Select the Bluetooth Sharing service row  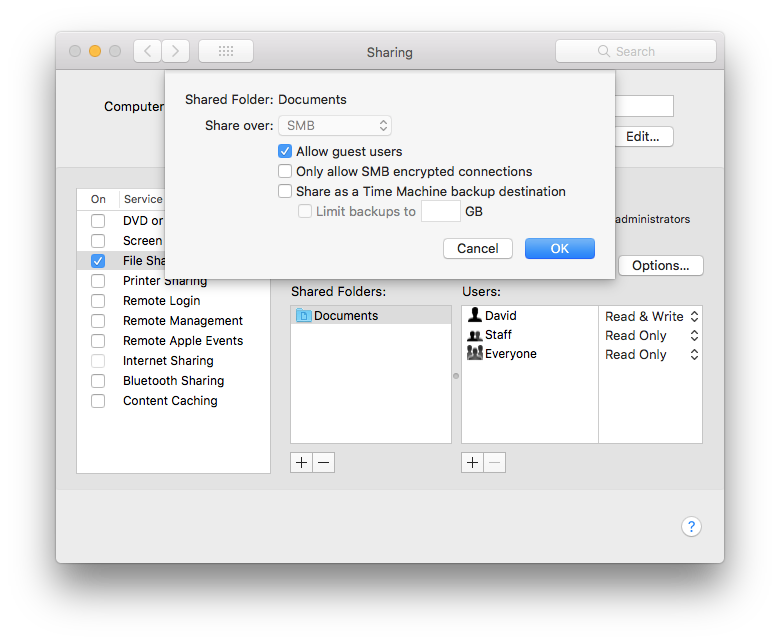174,380
